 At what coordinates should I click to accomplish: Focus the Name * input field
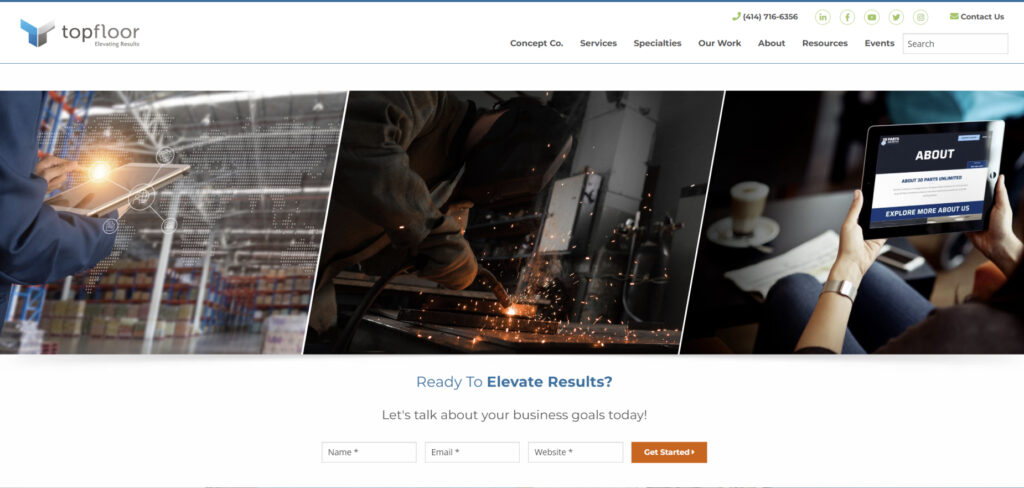pyautogui.click(x=369, y=452)
